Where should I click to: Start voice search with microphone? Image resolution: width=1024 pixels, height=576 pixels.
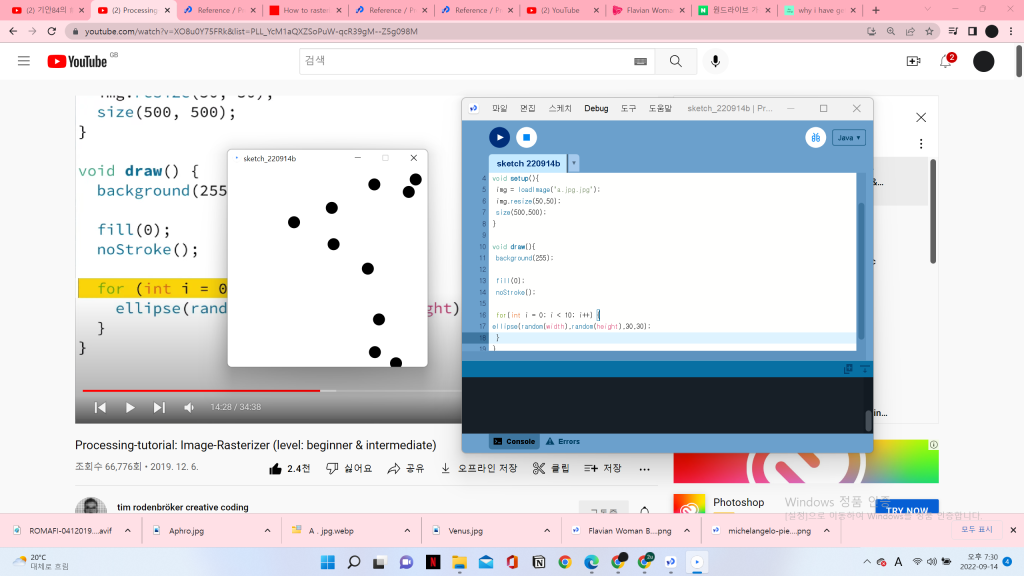pyautogui.click(x=716, y=61)
